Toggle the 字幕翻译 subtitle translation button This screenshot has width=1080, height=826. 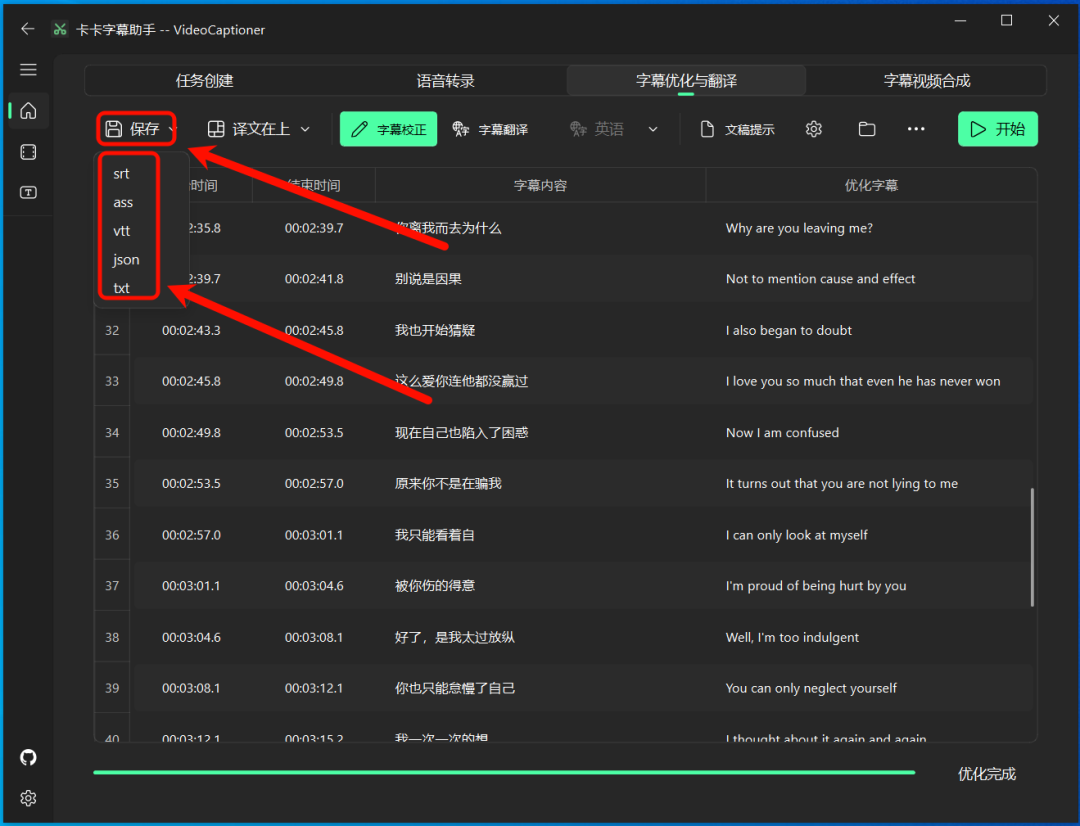click(490, 129)
